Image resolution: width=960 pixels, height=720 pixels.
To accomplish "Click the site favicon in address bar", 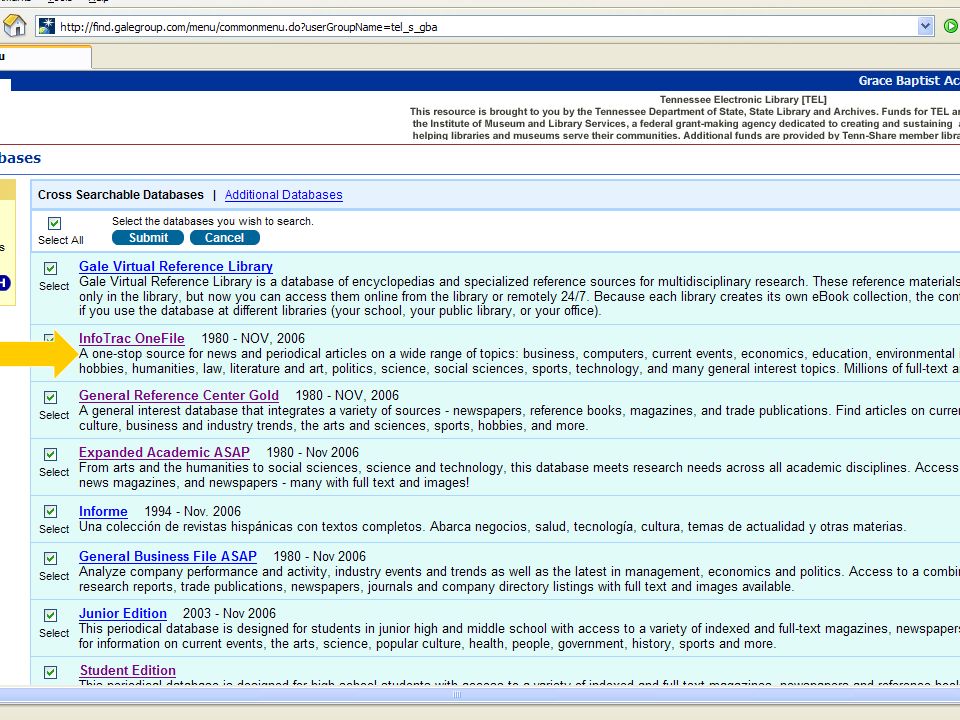I will click(x=47, y=26).
